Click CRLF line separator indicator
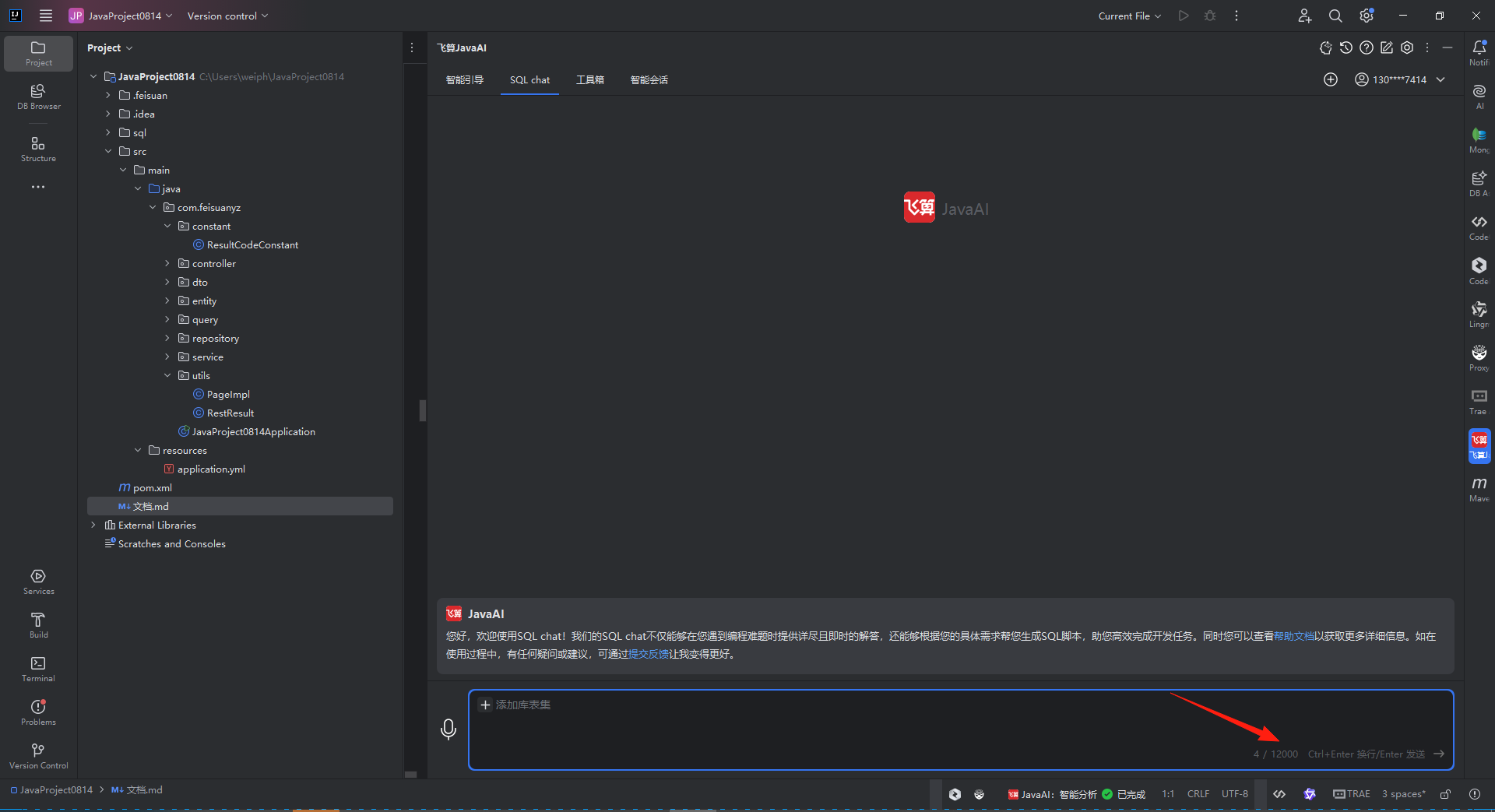1495x812 pixels. pyautogui.click(x=1198, y=794)
